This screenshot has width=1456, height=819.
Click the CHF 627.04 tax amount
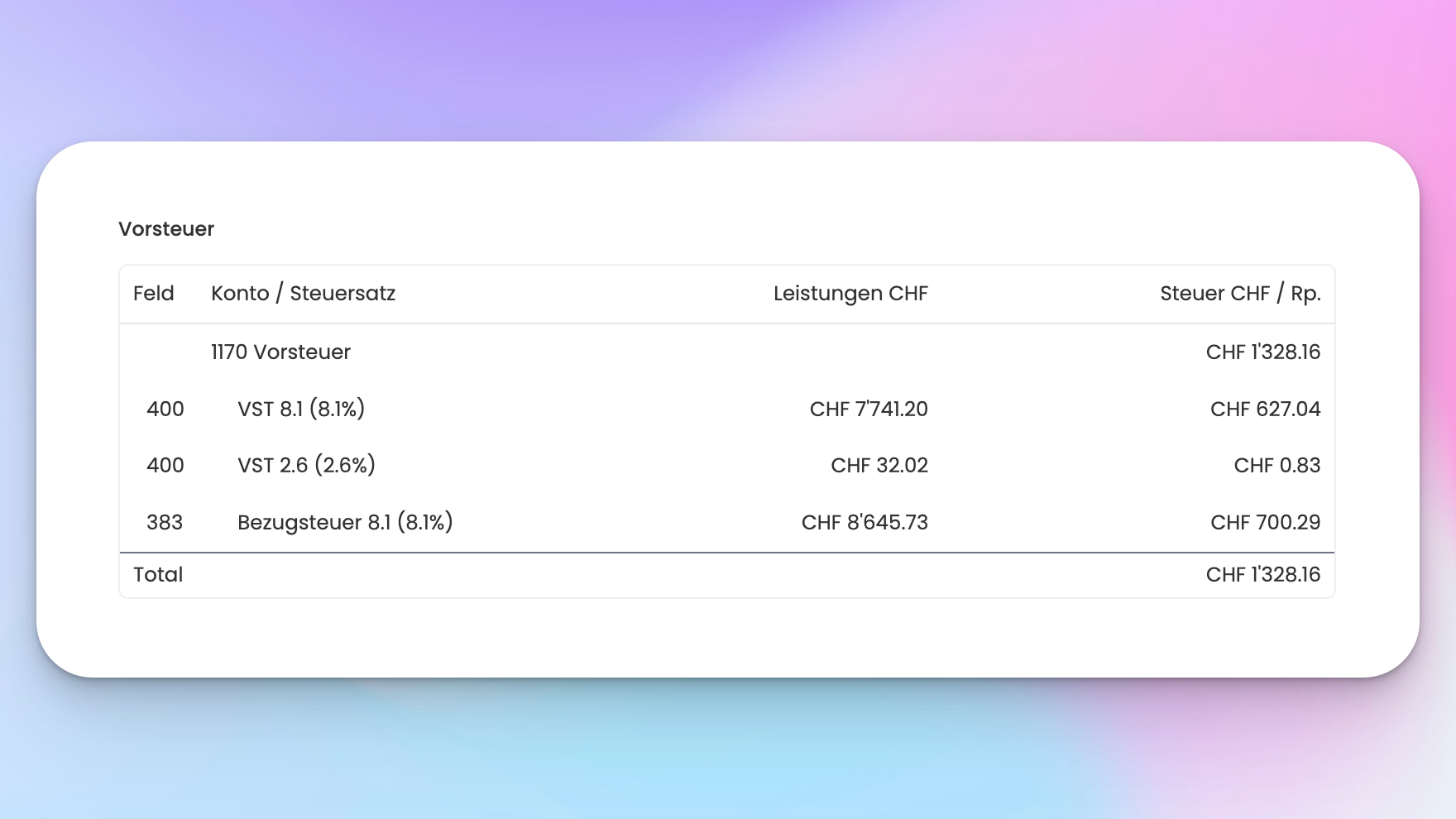1265,409
